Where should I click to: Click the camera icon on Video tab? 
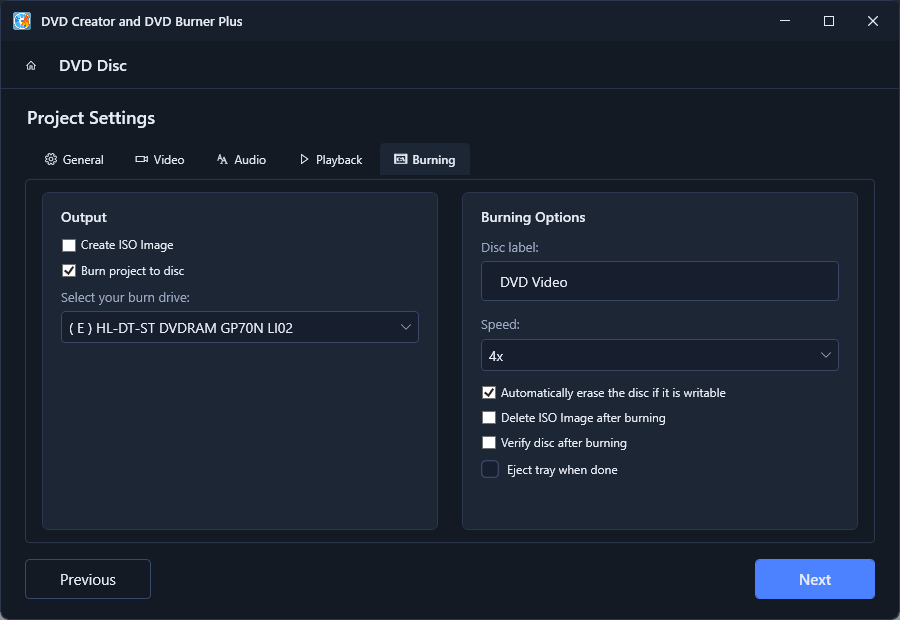click(141, 159)
